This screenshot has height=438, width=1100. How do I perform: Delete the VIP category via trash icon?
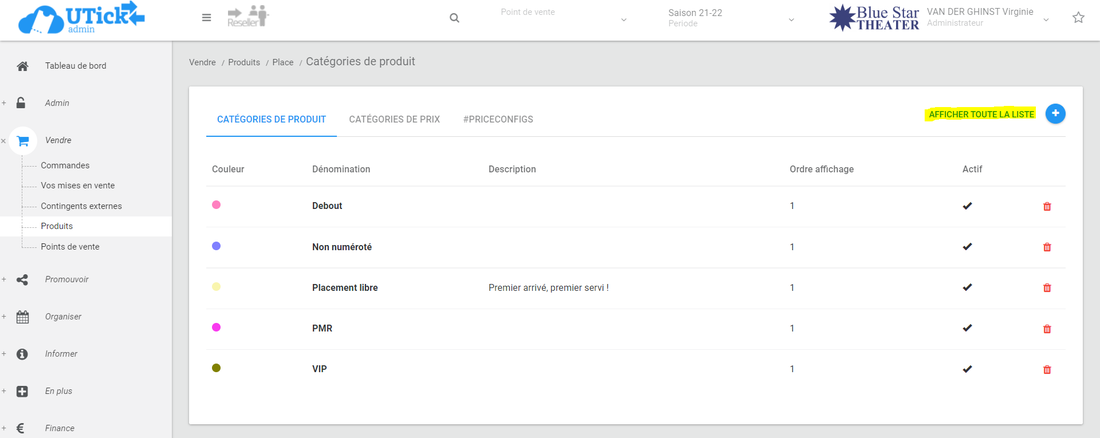click(x=1047, y=370)
